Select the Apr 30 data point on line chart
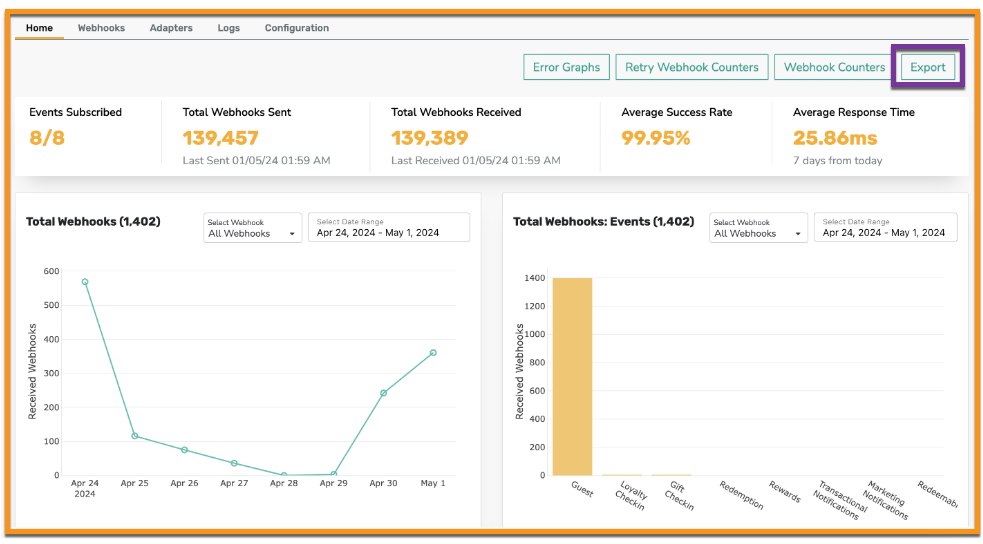 (x=383, y=393)
